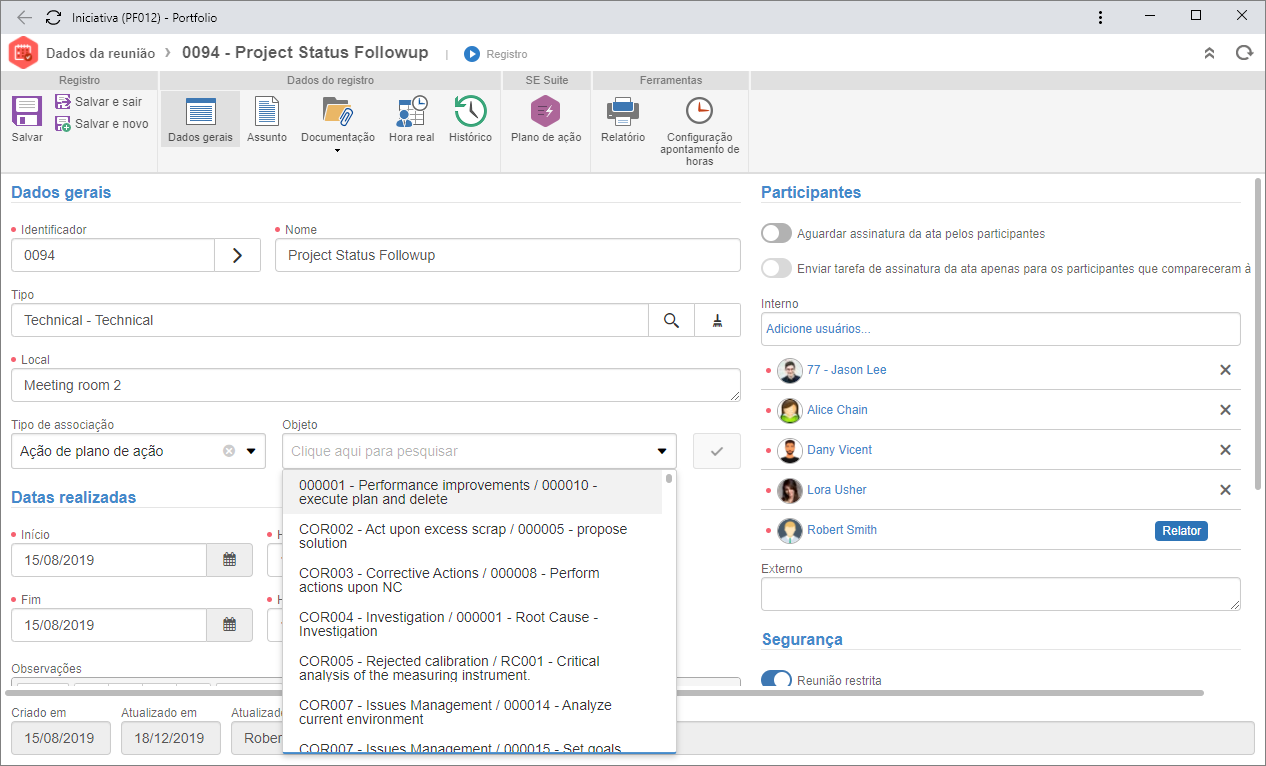This screenshot has height=766, width=1266.
Task: Open Plano de ação
Action: 546,119
